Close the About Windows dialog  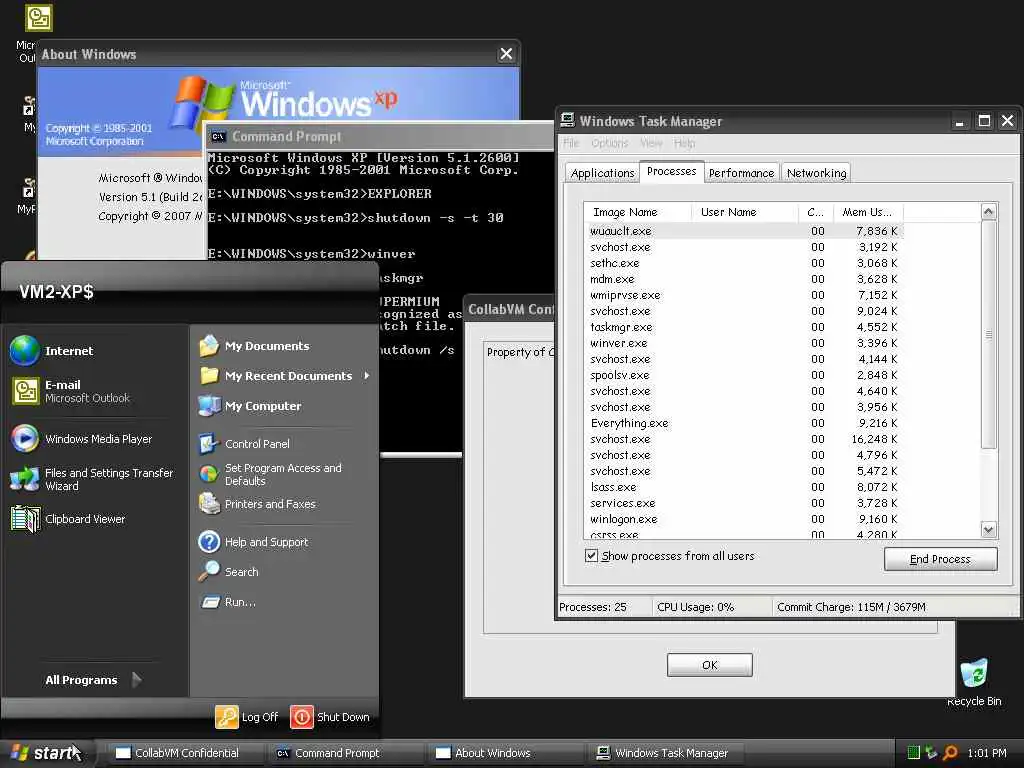click(x=506, y=54)
